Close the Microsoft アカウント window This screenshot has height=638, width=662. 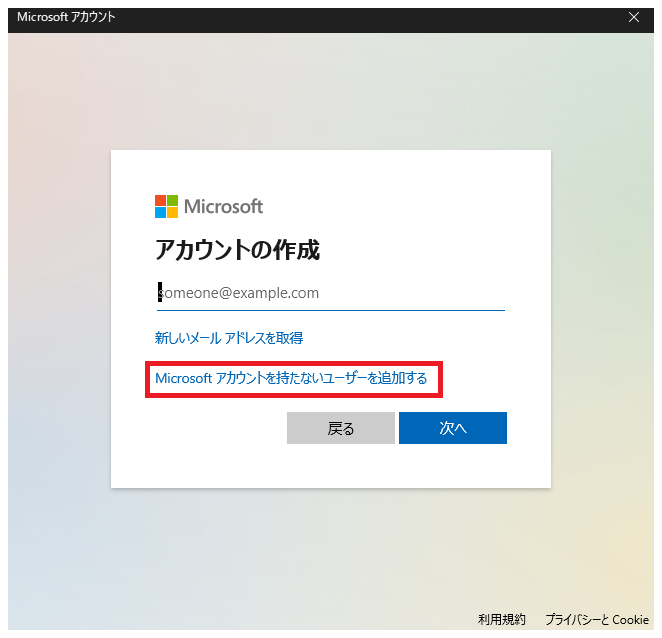click(634, 17)
